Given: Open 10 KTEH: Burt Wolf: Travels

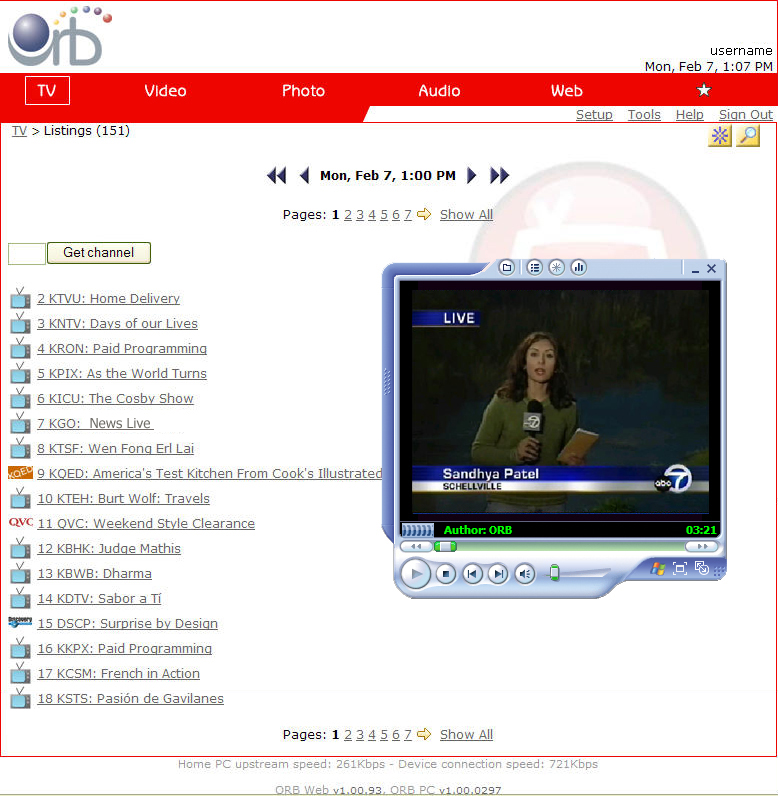Looking at the screenshot, I should tap(123, 499).
